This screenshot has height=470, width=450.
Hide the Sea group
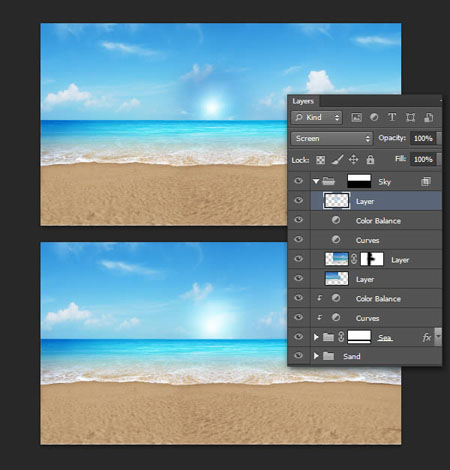click(299, 336)
